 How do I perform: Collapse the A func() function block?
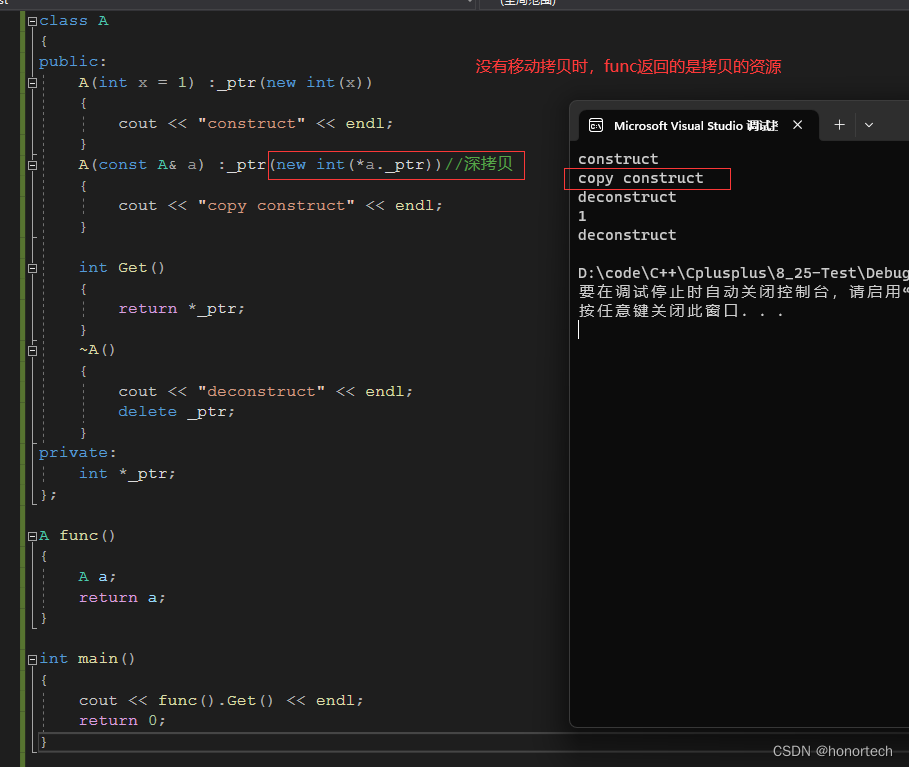pos(32,536)
